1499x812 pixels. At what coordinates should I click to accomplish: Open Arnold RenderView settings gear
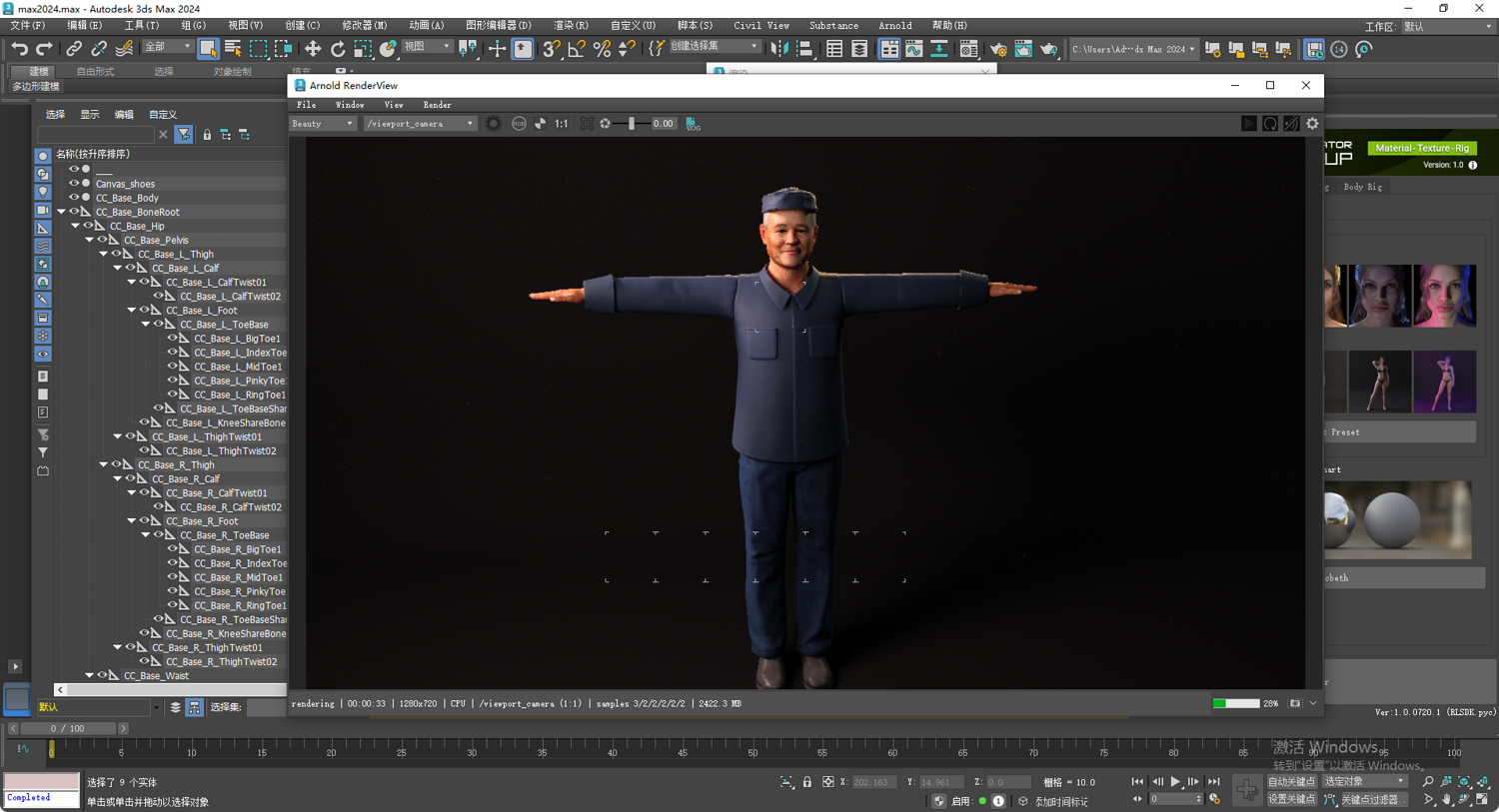tap(1312, 124)
